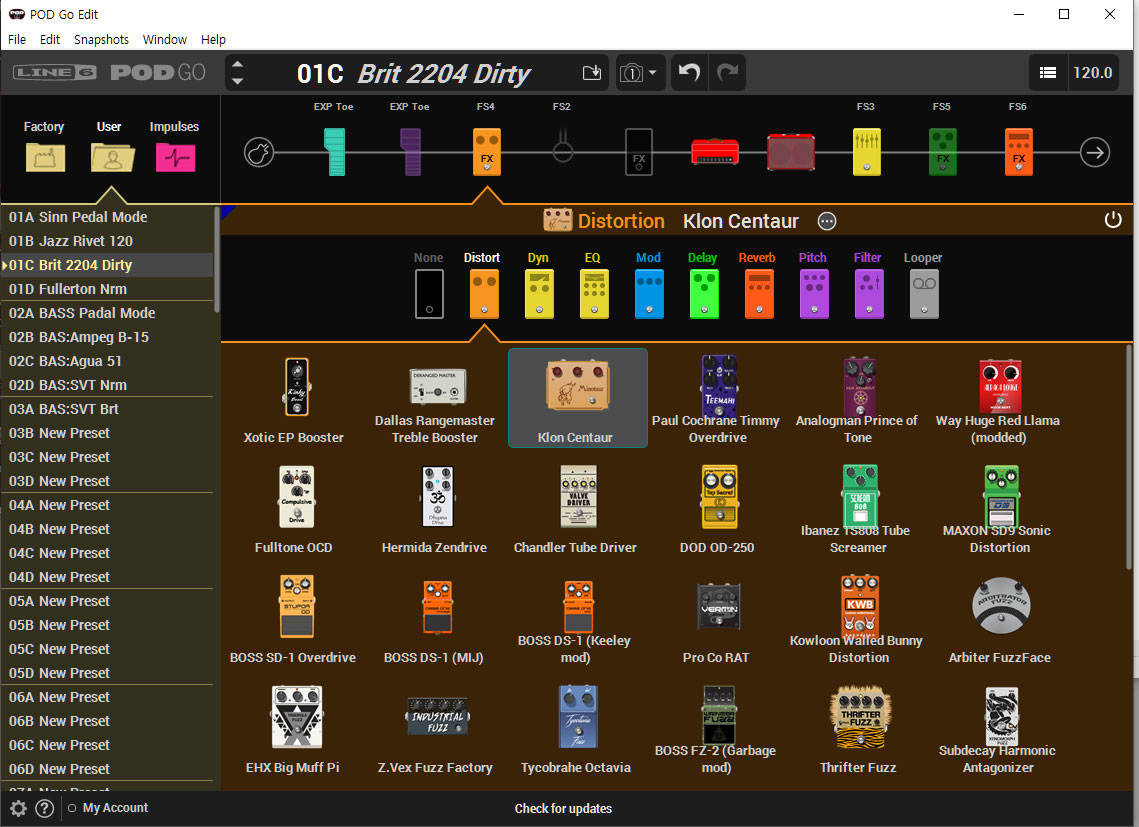Open preferences gear icon
The image size is (1139, 827).
[18, 808]
